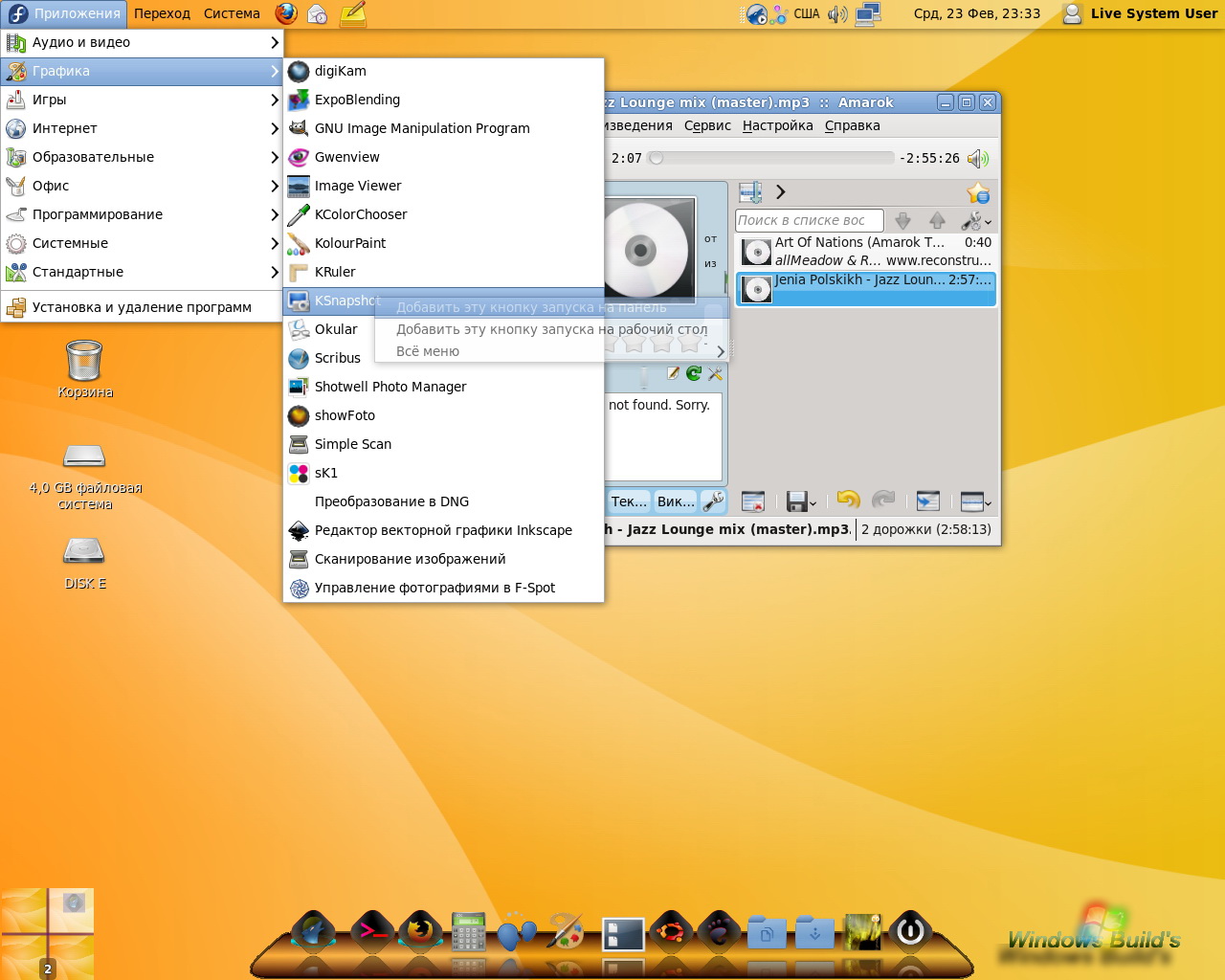Expand the Игры category
This screenshot has height=980, width=1225.
(x=143, y=100)
